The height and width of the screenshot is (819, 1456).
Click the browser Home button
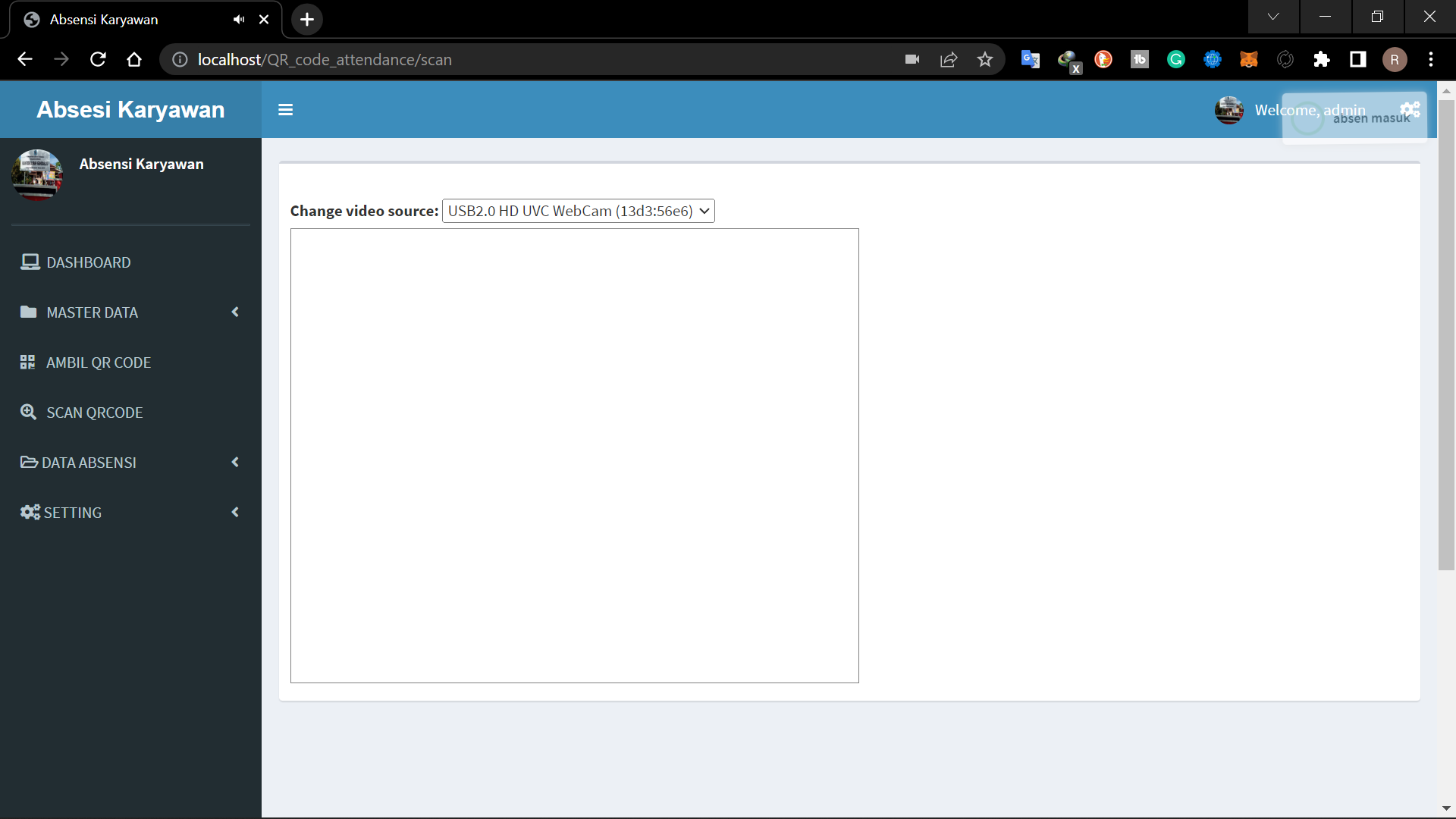click(x=134, y=59)
